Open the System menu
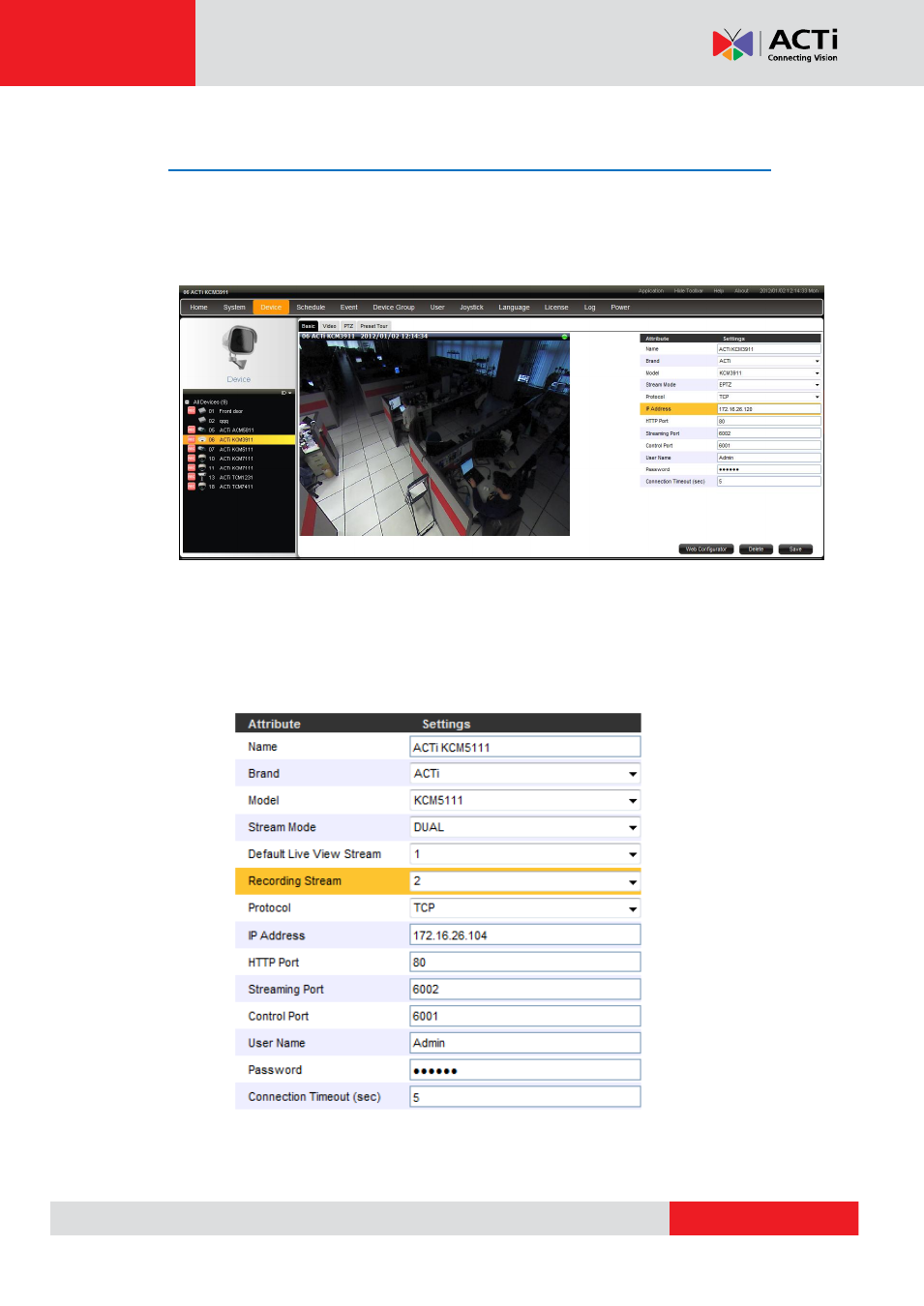Viewport: 924px width, 1306px height. click(x=234, y=308)
